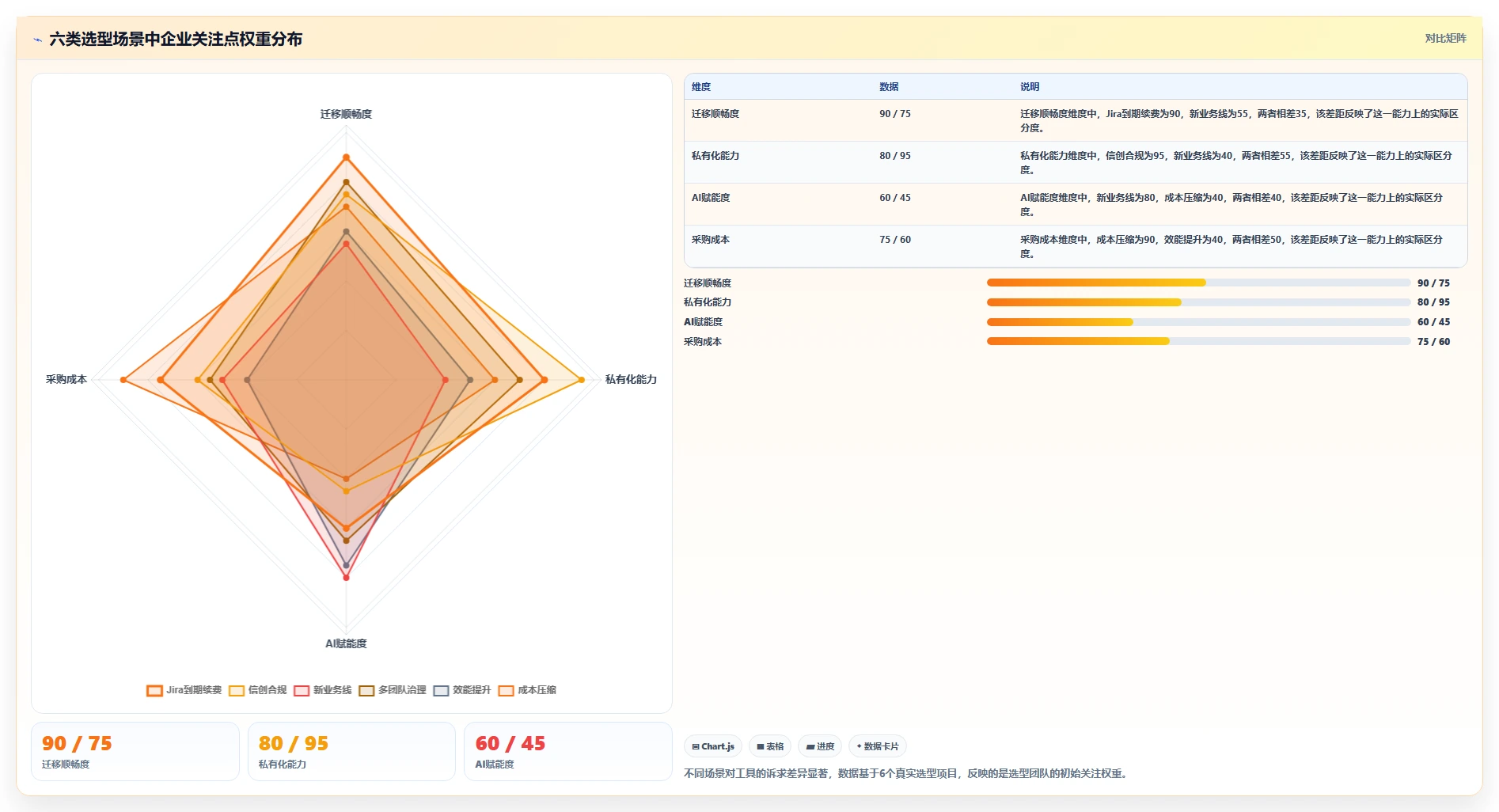Click the AI赋能度 radar axis label
This screenshot has height=812, width=1499.
(x=346, y=644)
